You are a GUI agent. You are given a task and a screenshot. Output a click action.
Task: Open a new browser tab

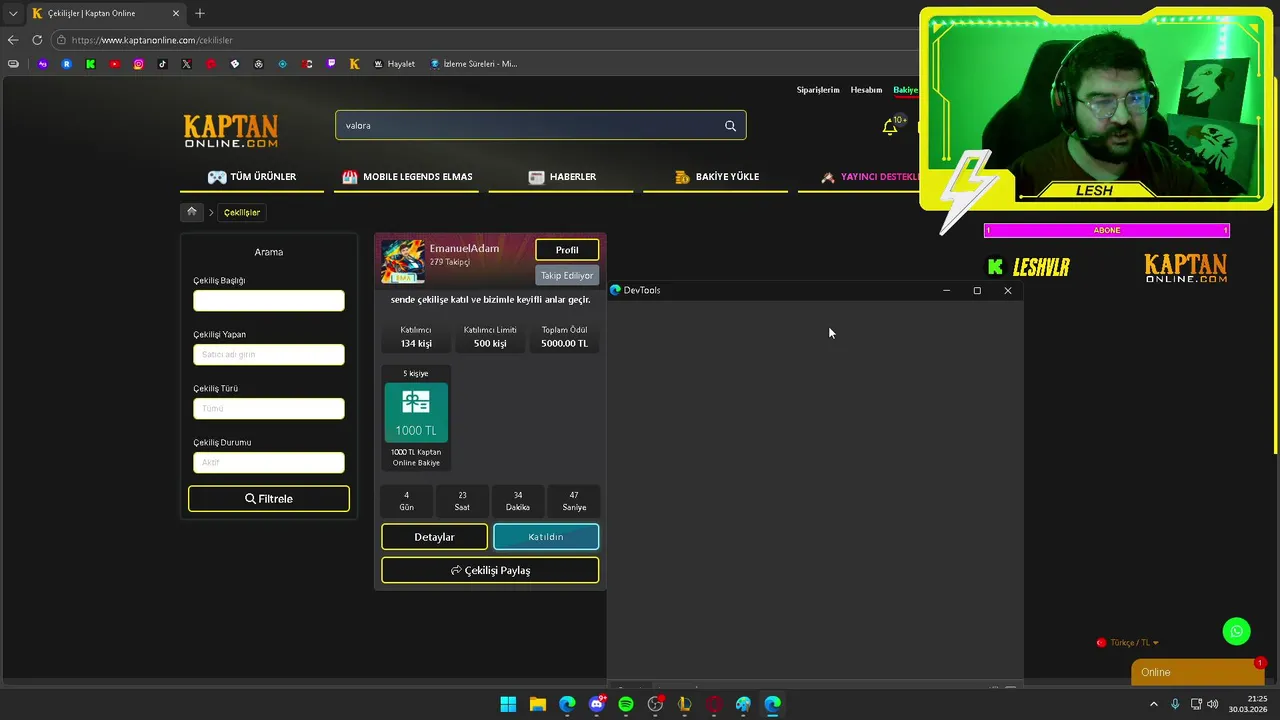pos(200,13)
